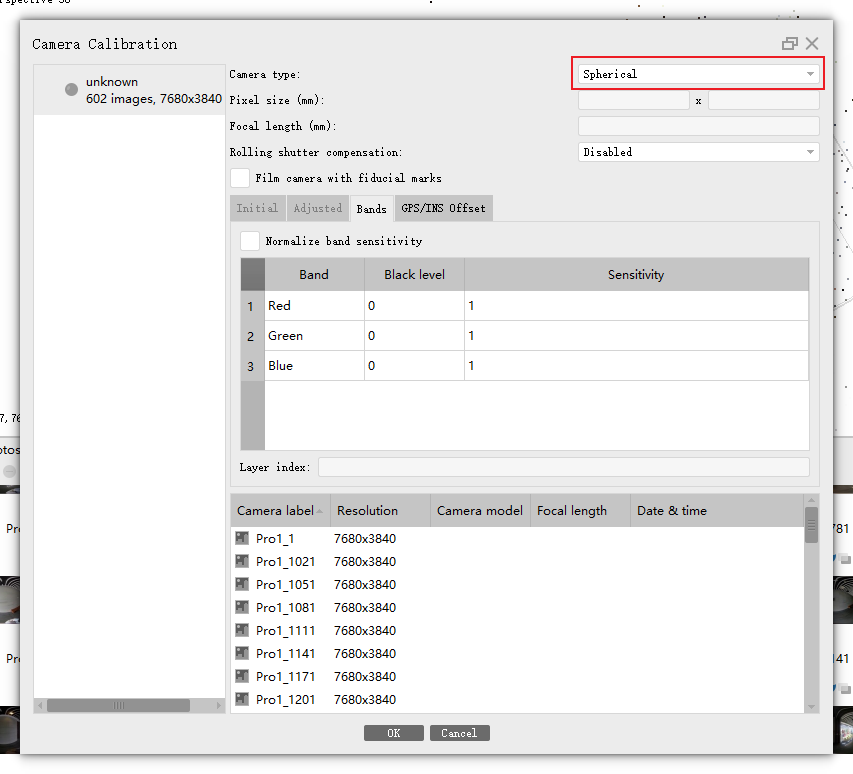853x774 pixels.
Task: Click the first Pixel size input field
Action: tap(634, 100)
